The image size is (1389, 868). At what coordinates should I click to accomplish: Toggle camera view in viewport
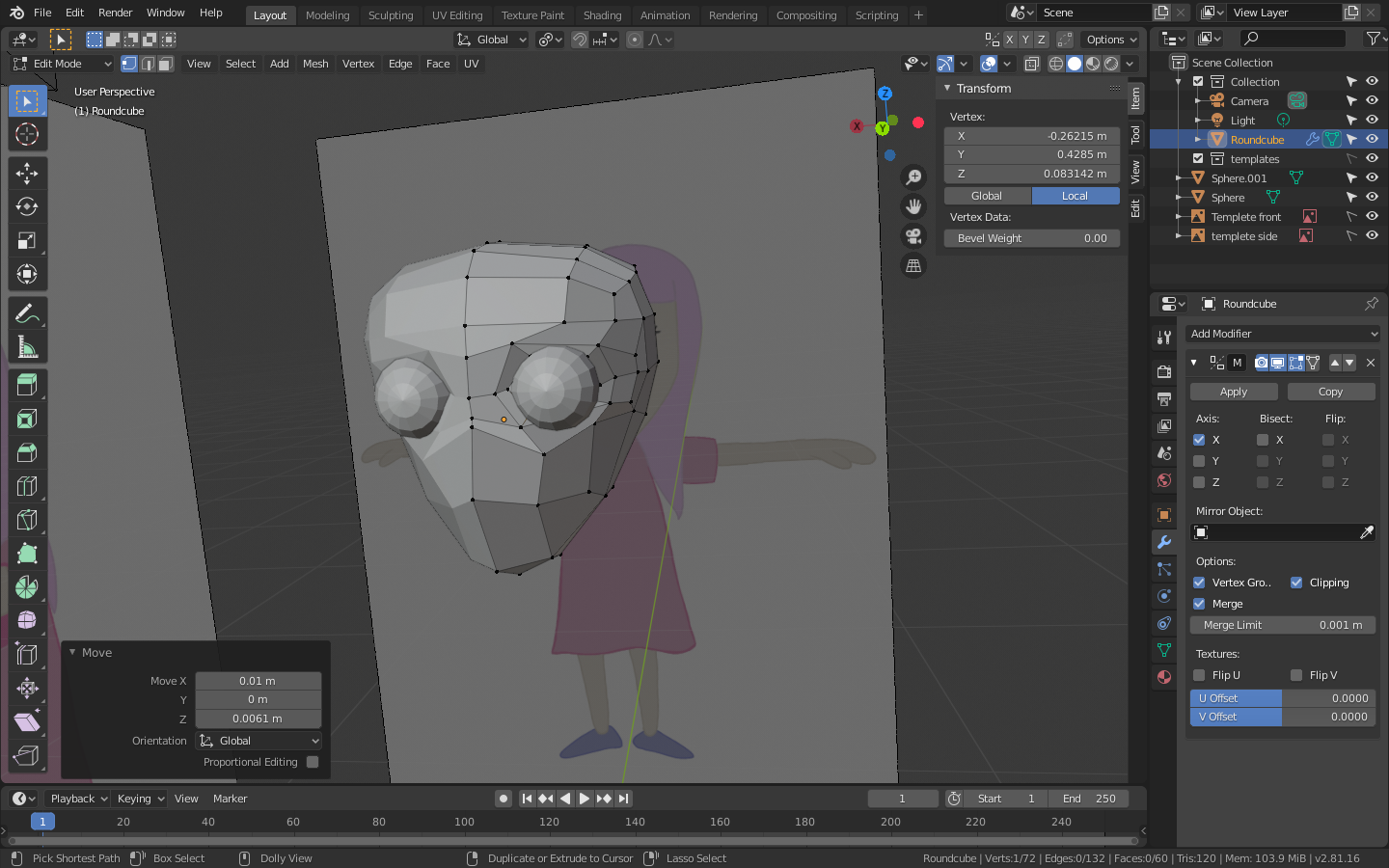[x=912, y=236]
